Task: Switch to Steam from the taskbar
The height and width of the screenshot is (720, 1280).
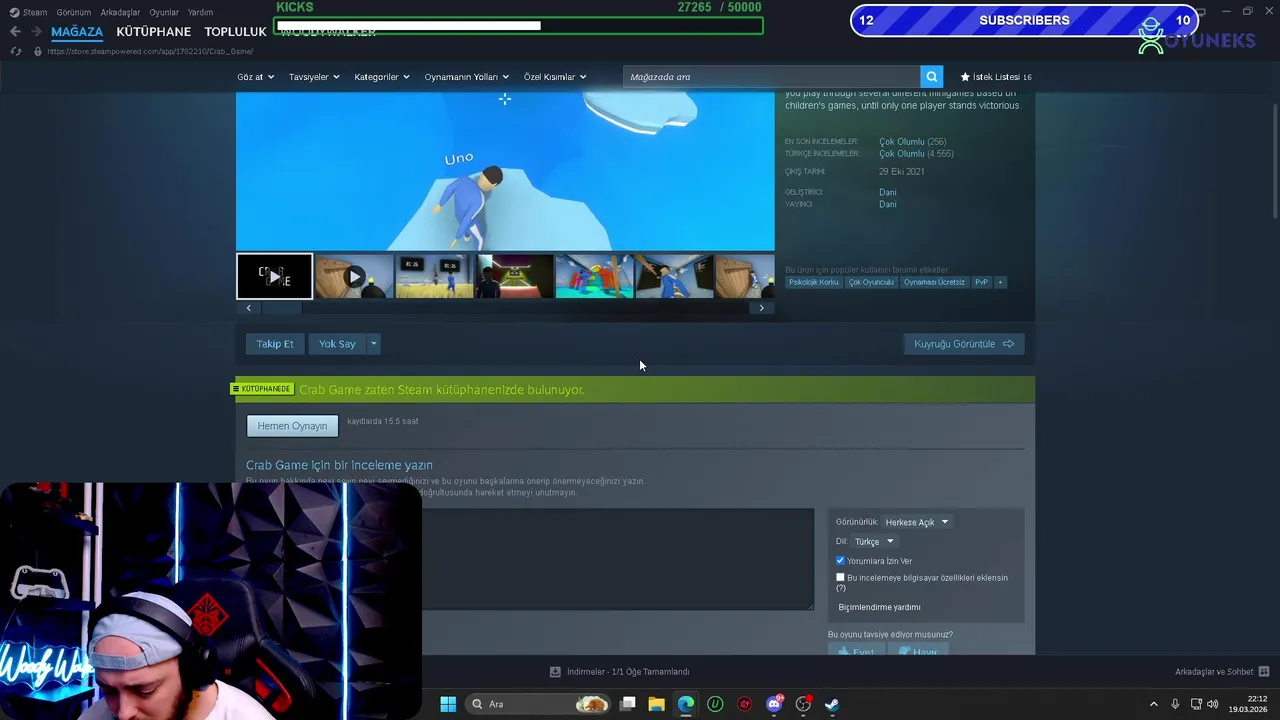Action: click(832, 704)
